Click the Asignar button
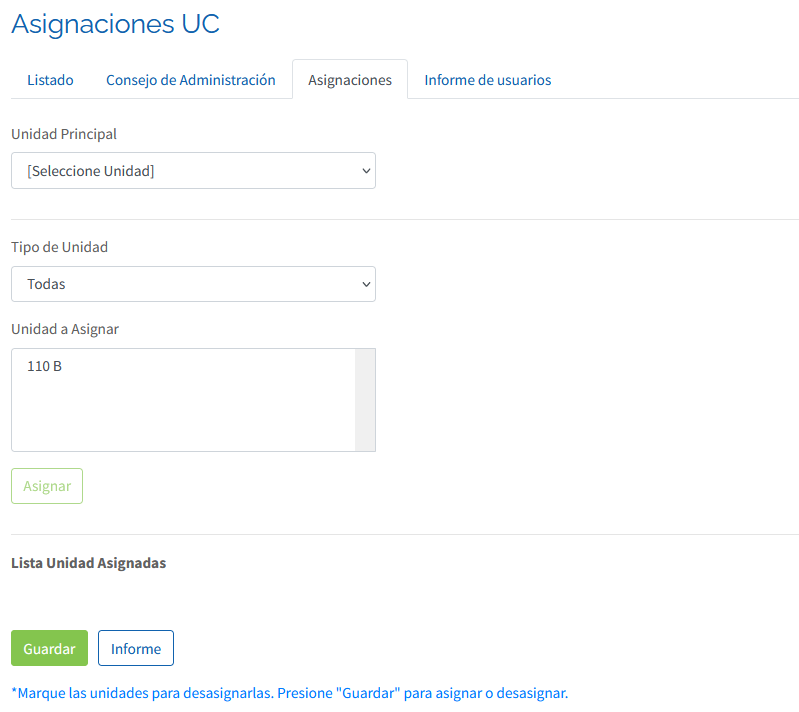The height and width of the screenshot is (712, 799). tap(47, 486)
